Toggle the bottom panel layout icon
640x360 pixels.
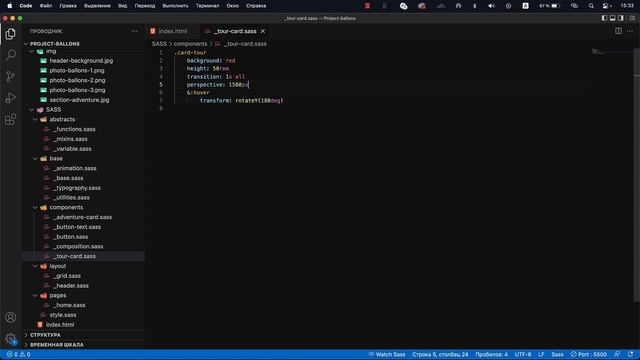(x=613, y=18)
